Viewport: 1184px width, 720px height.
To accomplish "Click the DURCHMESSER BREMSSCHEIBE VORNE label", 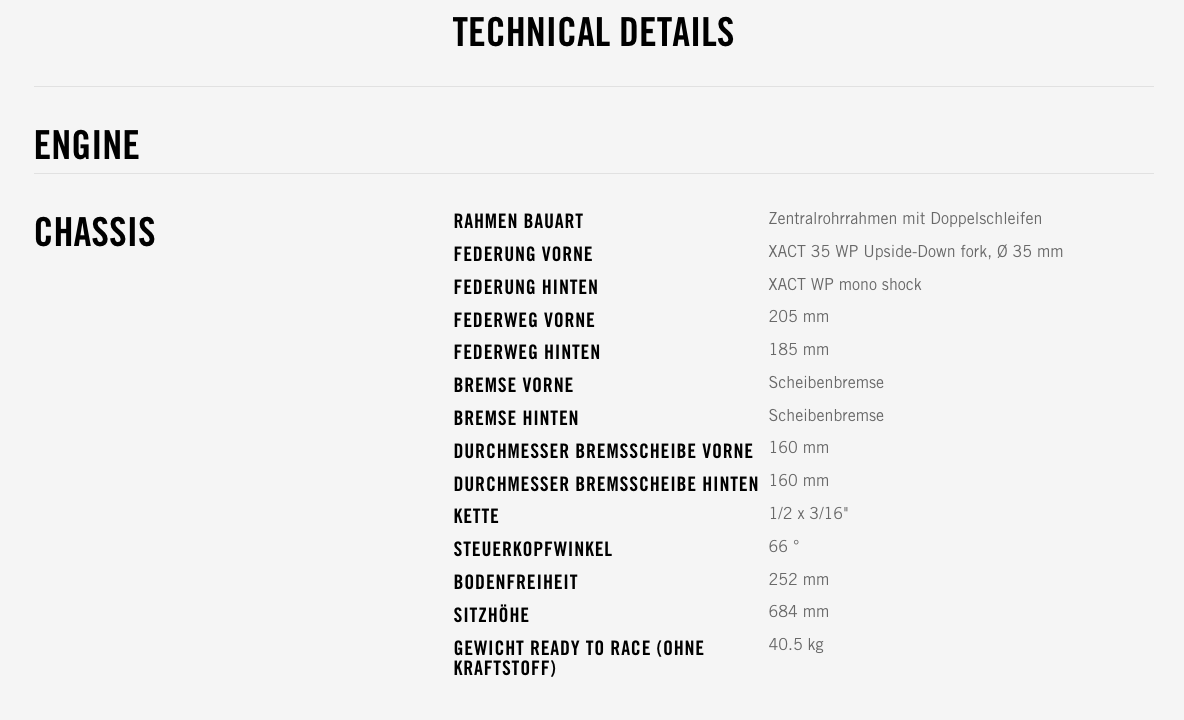I will click(x=603, y=451).
